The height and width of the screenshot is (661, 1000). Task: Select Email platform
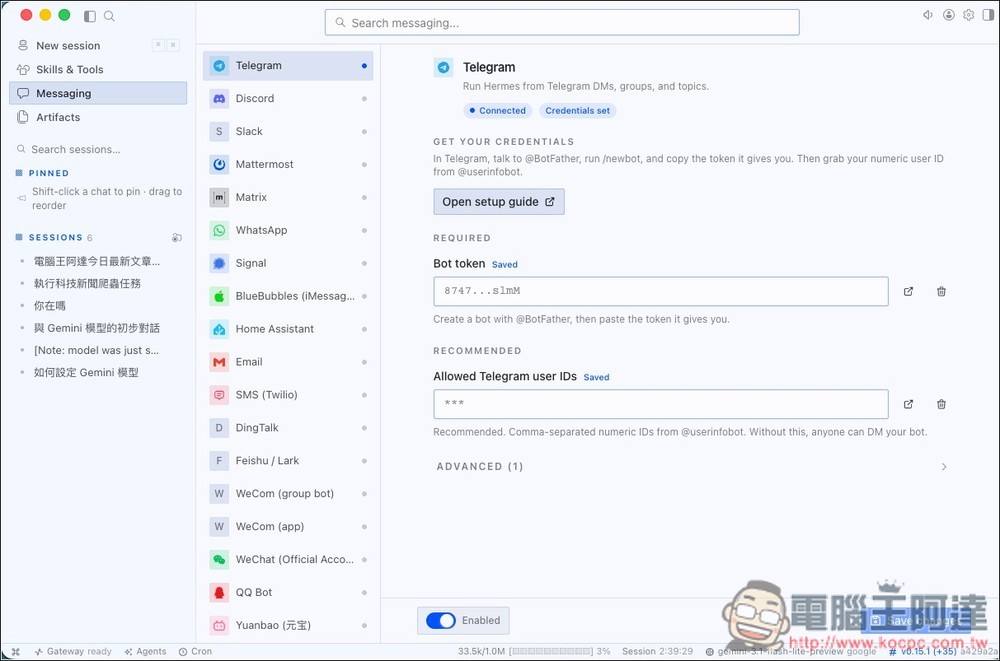coord(288,362)
